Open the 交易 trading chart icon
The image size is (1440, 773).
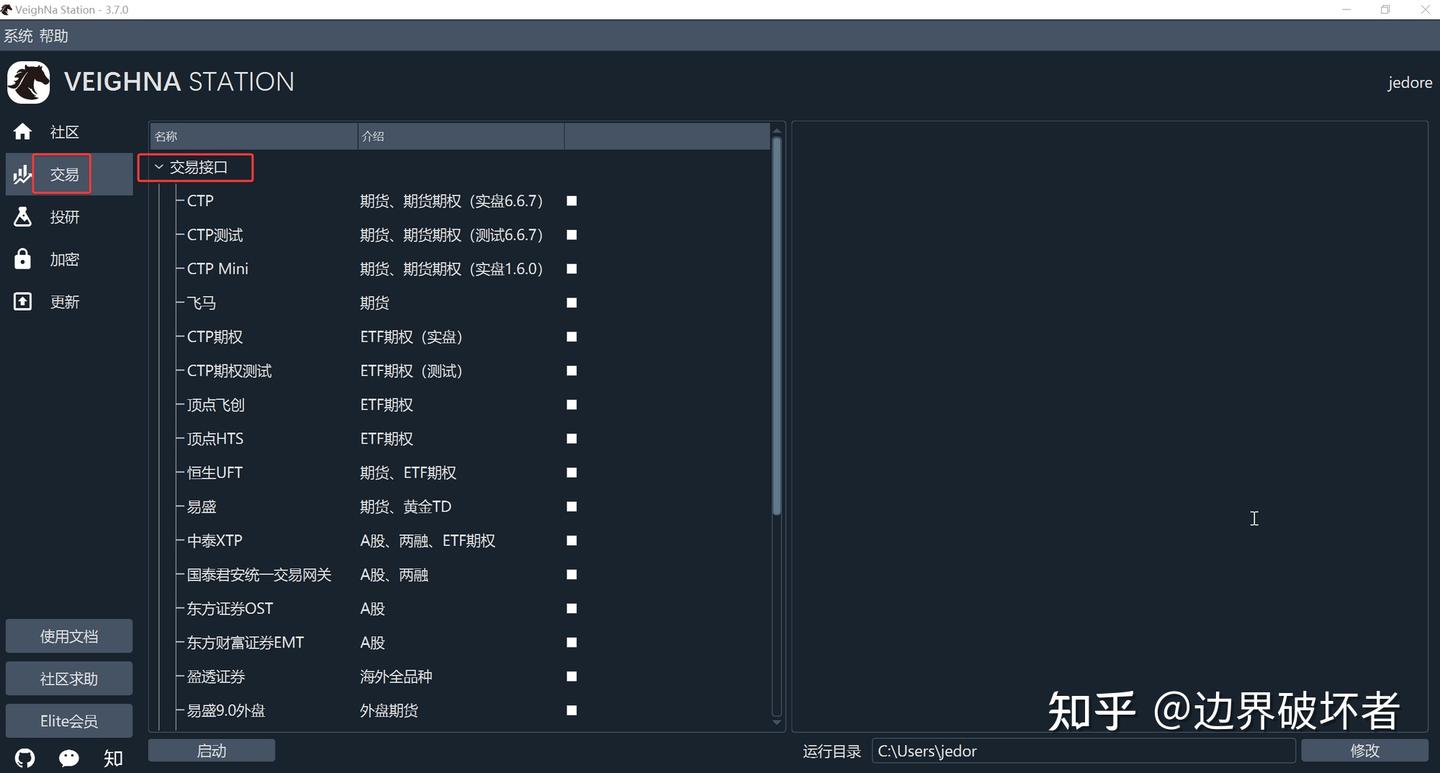coord(22,173)
